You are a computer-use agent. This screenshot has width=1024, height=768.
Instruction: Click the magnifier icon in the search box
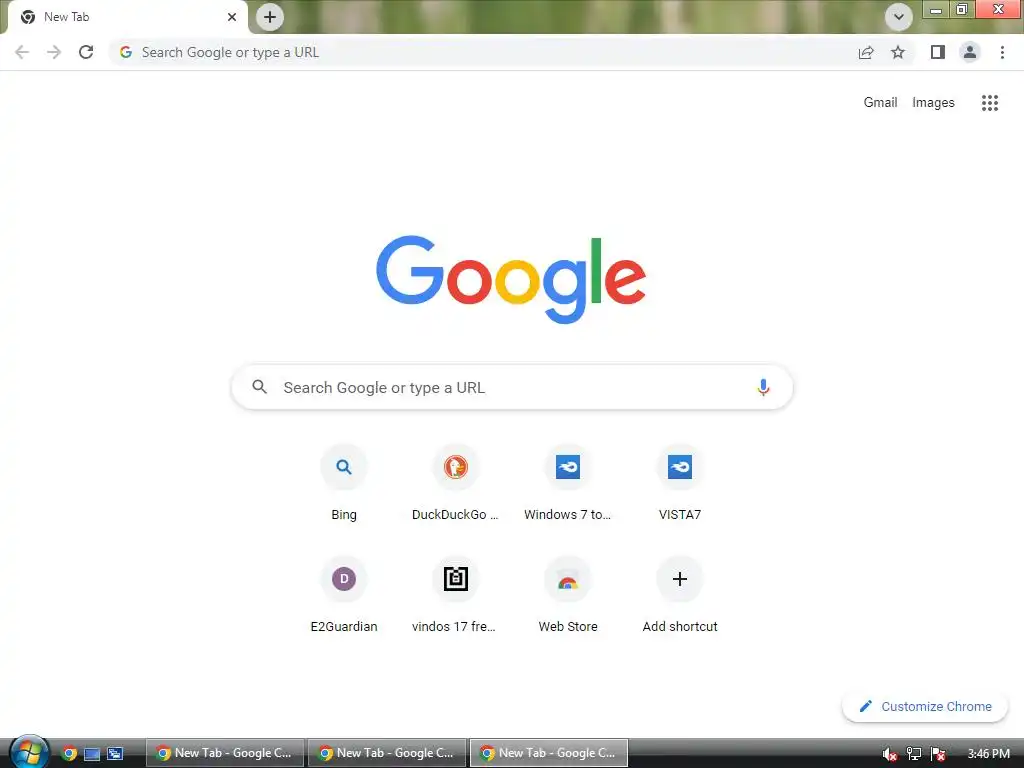pos(259,387)
